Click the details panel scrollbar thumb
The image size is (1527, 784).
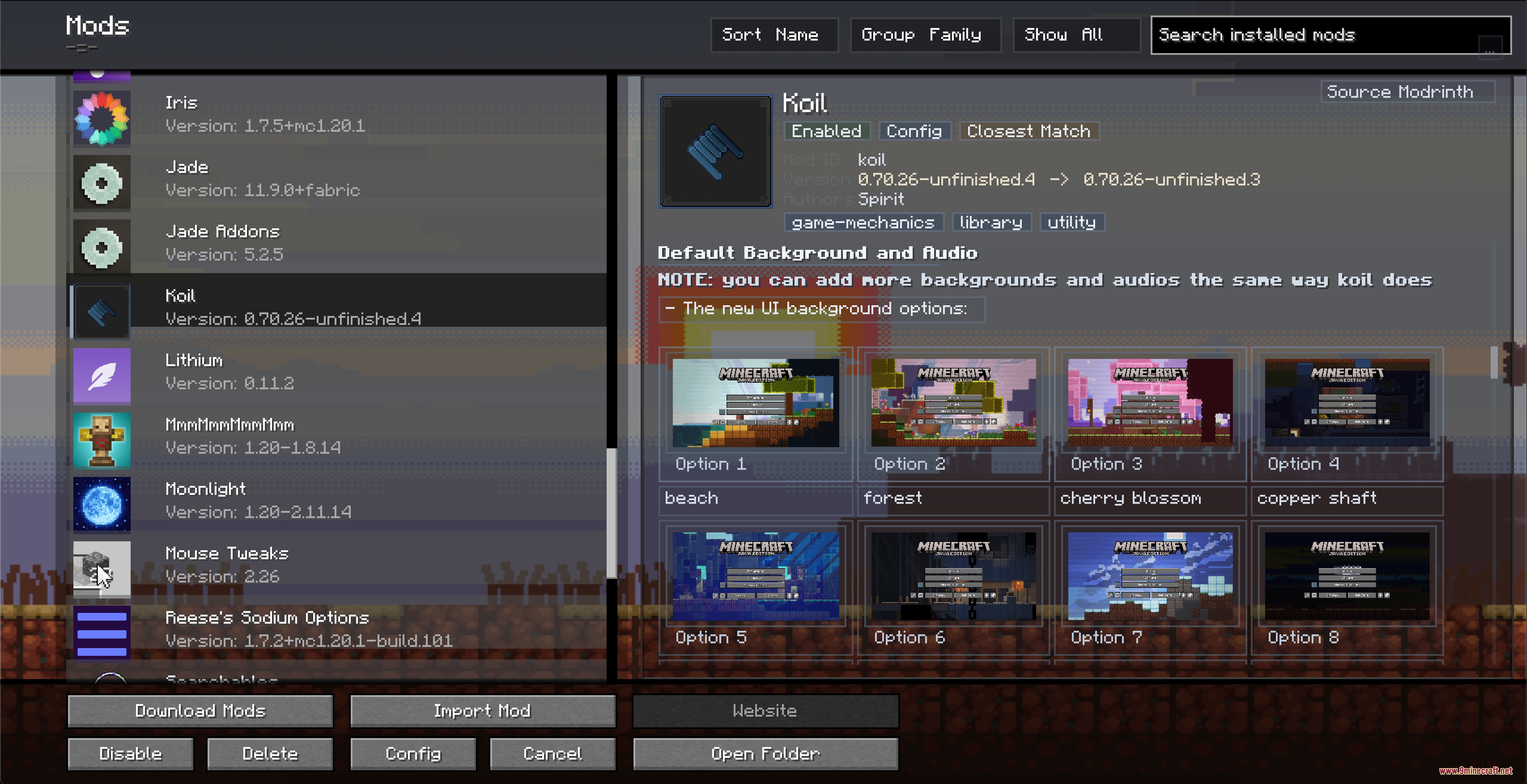[1494, 362]
